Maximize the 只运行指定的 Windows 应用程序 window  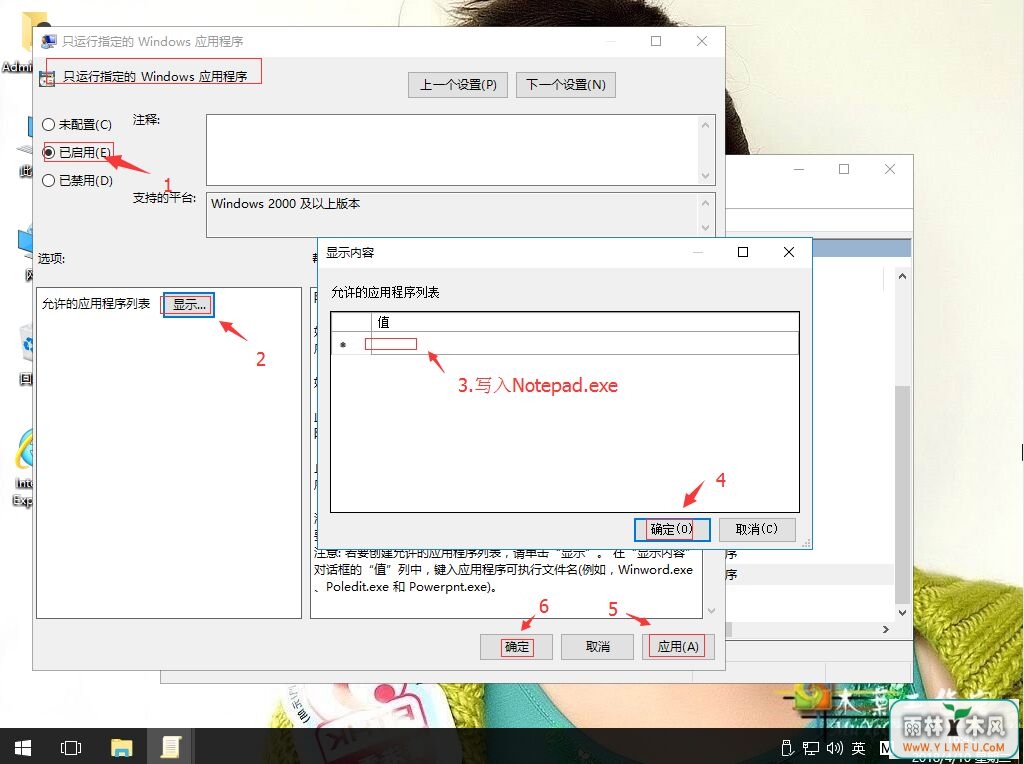656,41
